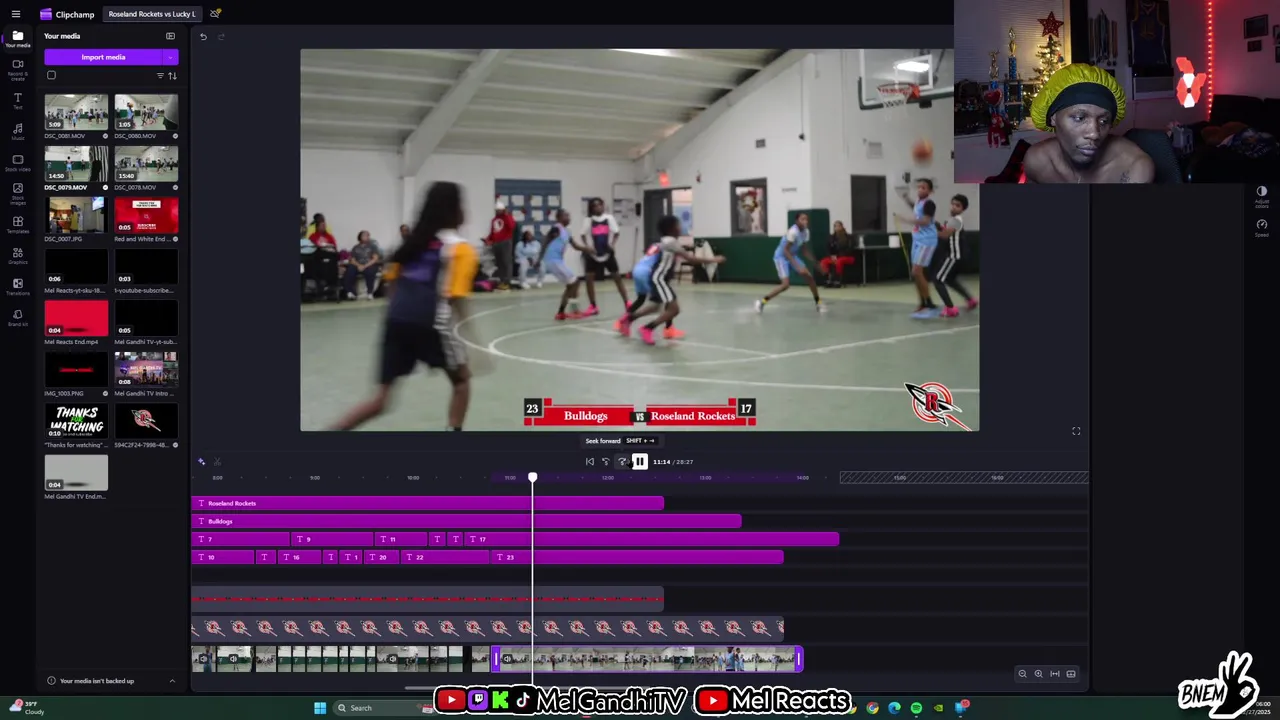Viewport: 1280px width, 720px height.
Task: Open the Music sidebar tab
Action: pyautogui.click(x=17, y=132)
